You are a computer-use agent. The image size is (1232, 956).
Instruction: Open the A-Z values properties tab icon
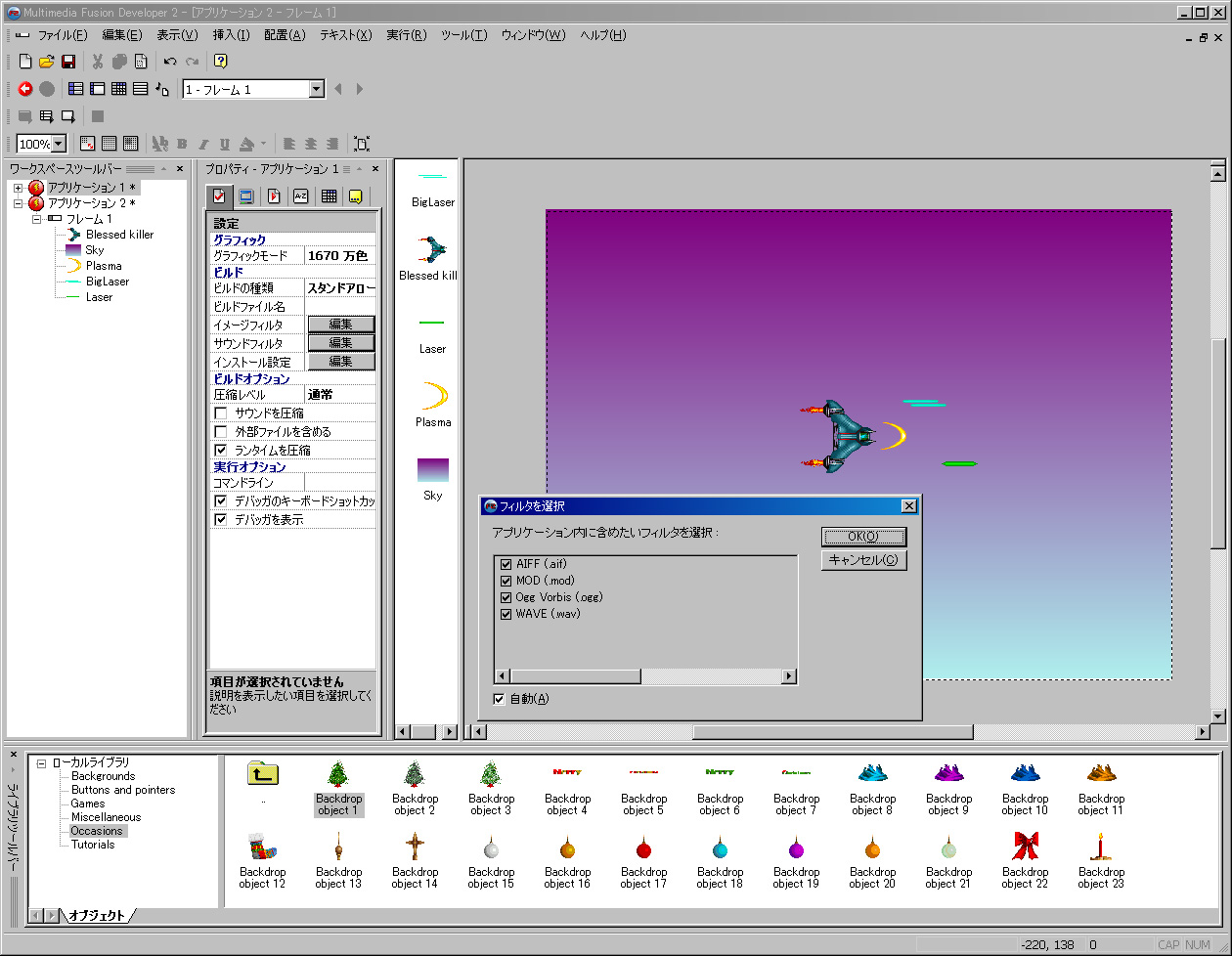301,196
